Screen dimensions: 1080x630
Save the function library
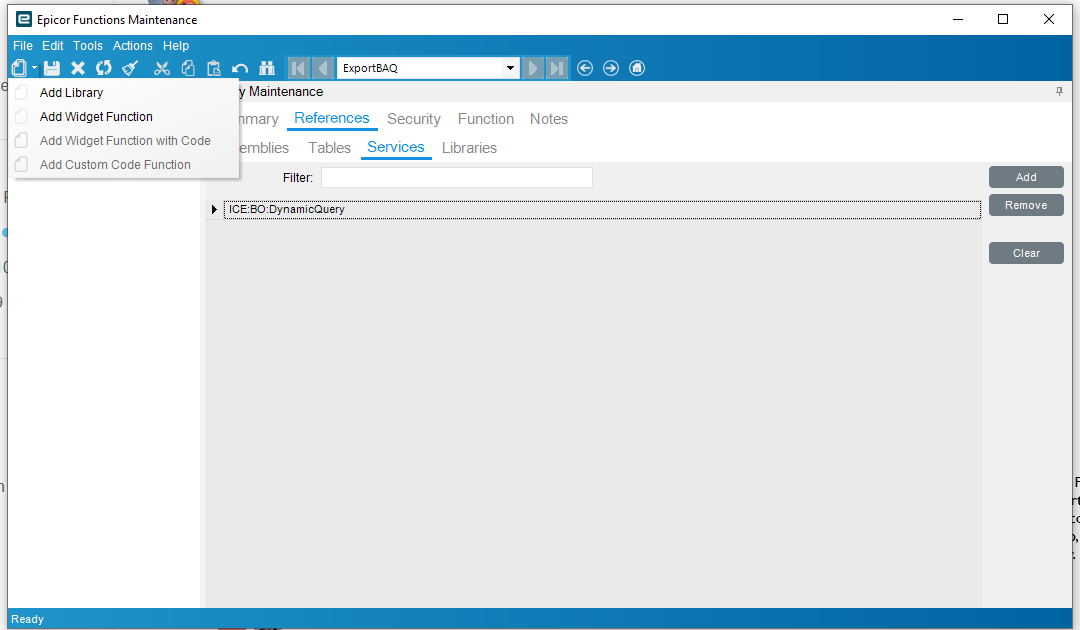pyautogui.click(x=52, y=68)
